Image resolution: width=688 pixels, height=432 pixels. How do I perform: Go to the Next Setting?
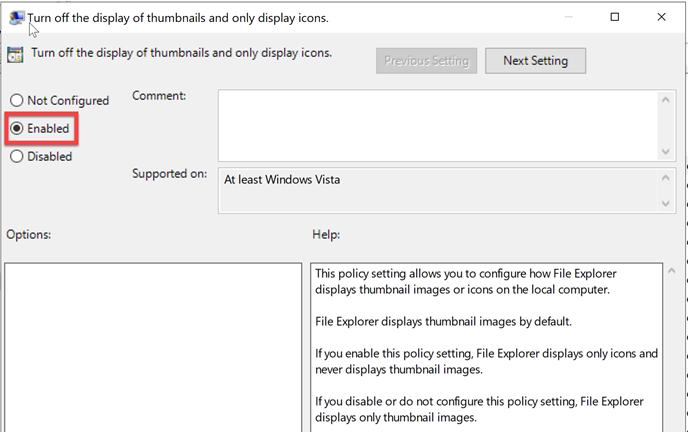[x=535, y=61]
